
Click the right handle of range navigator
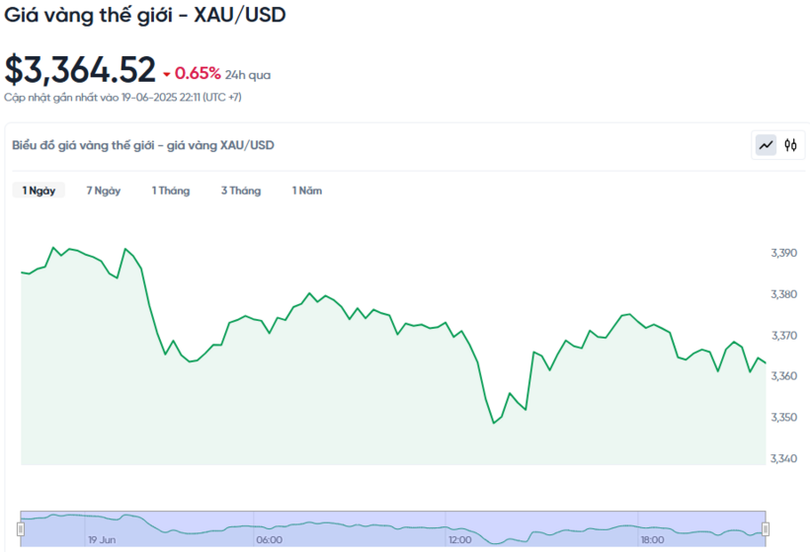pos(765,528)
